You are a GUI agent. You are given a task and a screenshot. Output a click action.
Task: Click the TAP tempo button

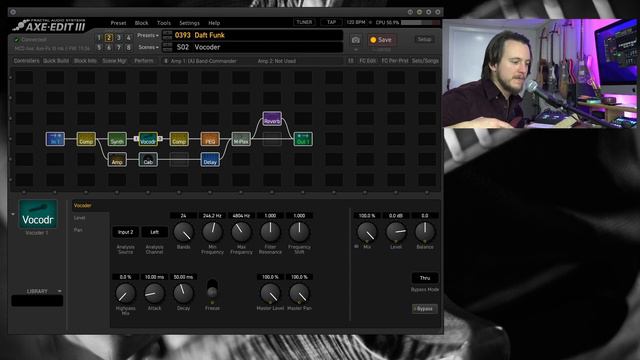331,22
